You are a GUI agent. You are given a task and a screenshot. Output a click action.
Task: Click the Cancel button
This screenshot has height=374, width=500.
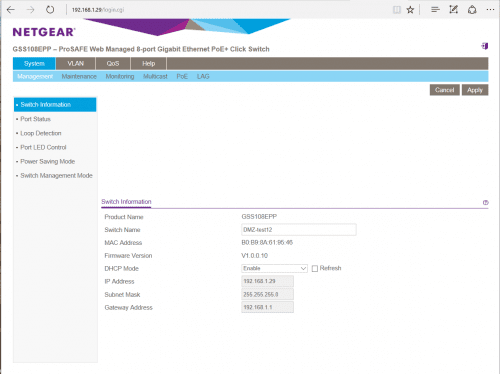point(445,90)
